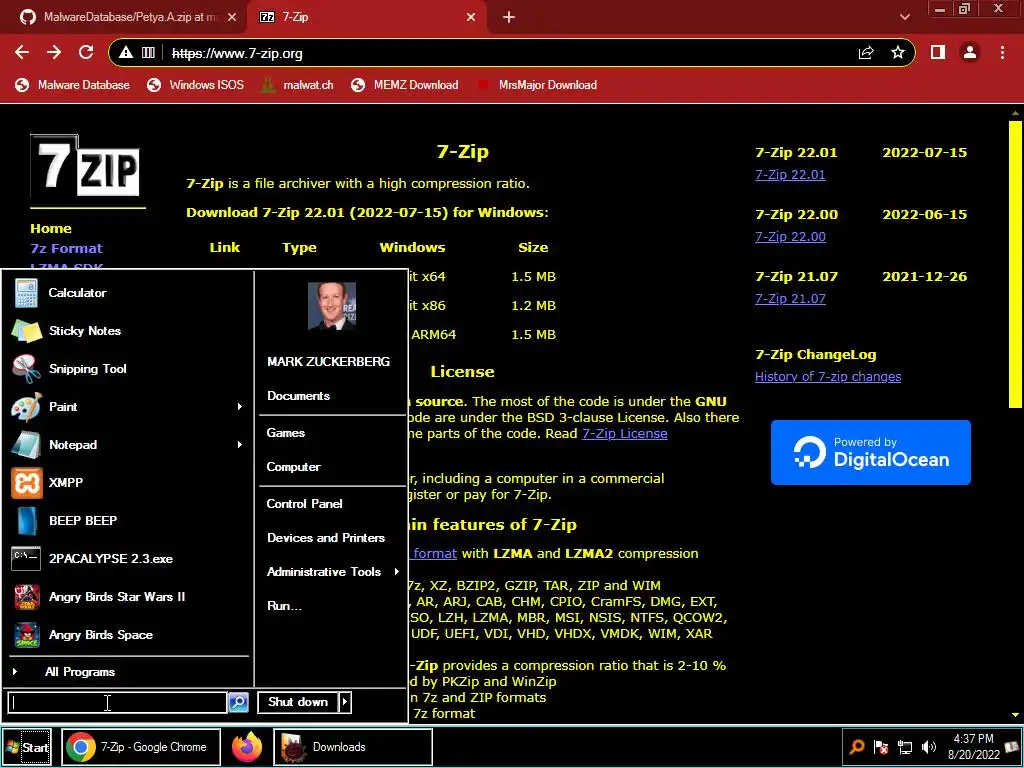Open Calculator from Start menu
Screen dimensions: 1024x768
pyautogui.click(x=77, y=293)
